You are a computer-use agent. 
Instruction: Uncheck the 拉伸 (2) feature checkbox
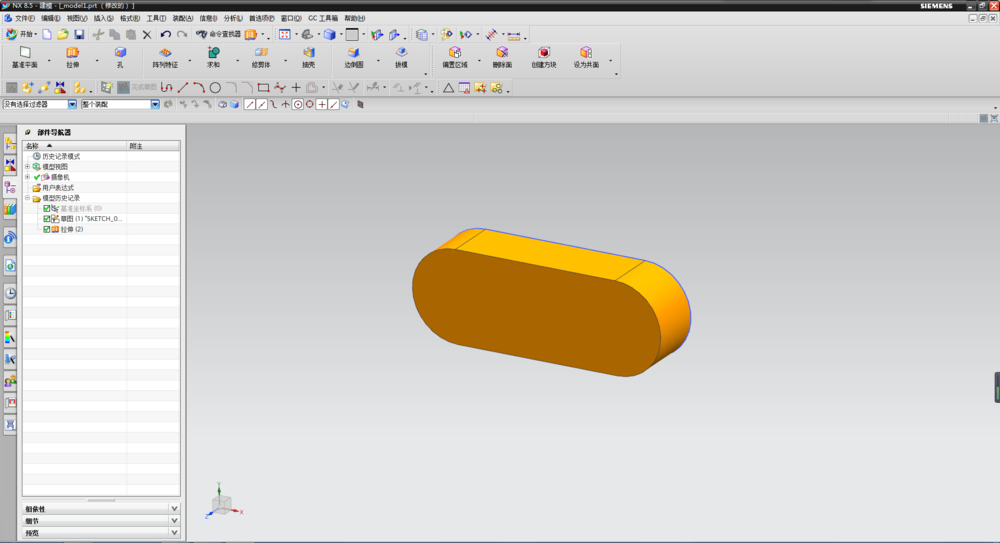pyautogui.click(x=46, y=229)
